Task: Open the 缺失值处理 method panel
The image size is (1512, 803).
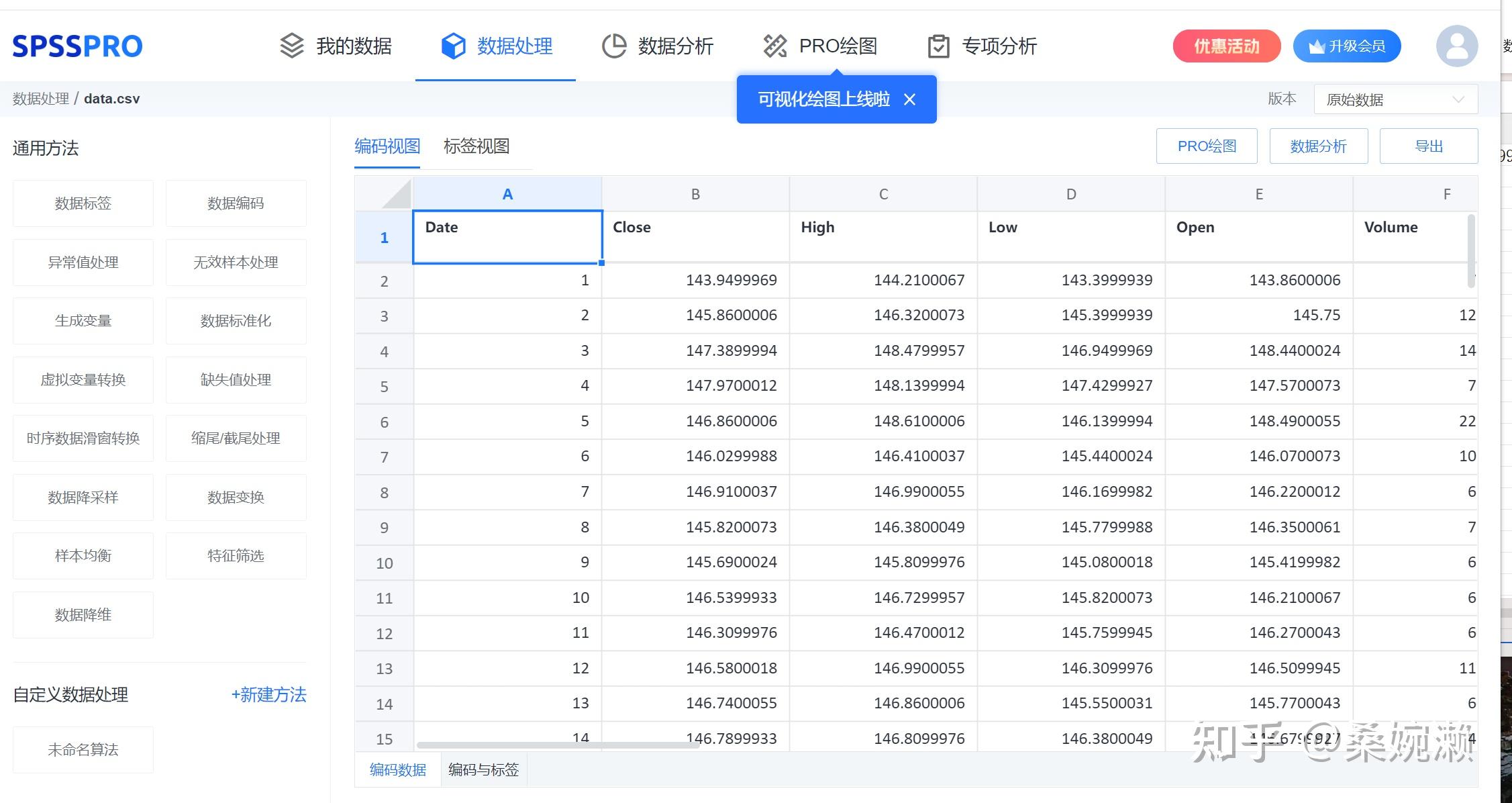Action: click(236, 379)
